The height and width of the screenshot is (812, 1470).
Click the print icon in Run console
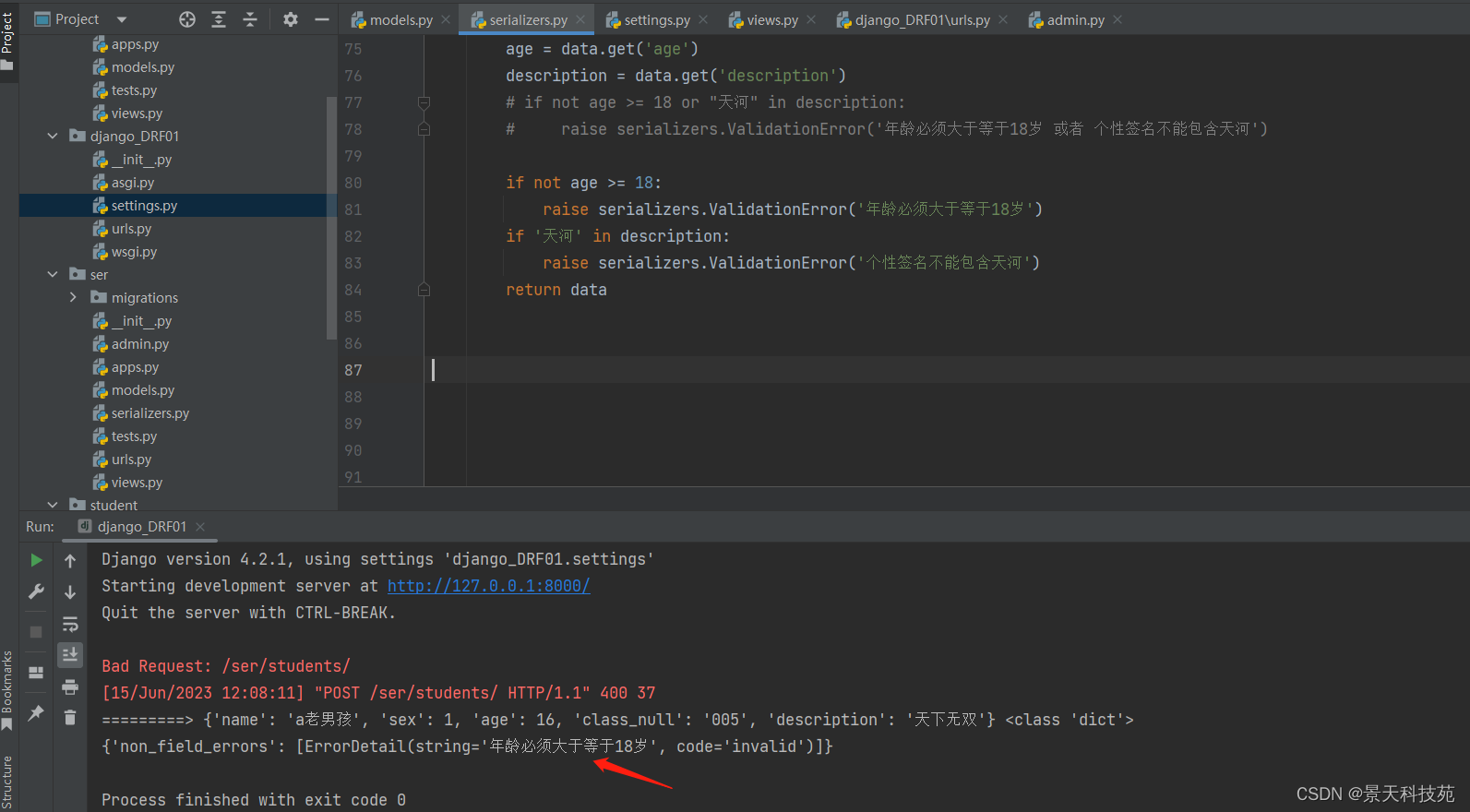pyautogui.click(x=70, y=687)
